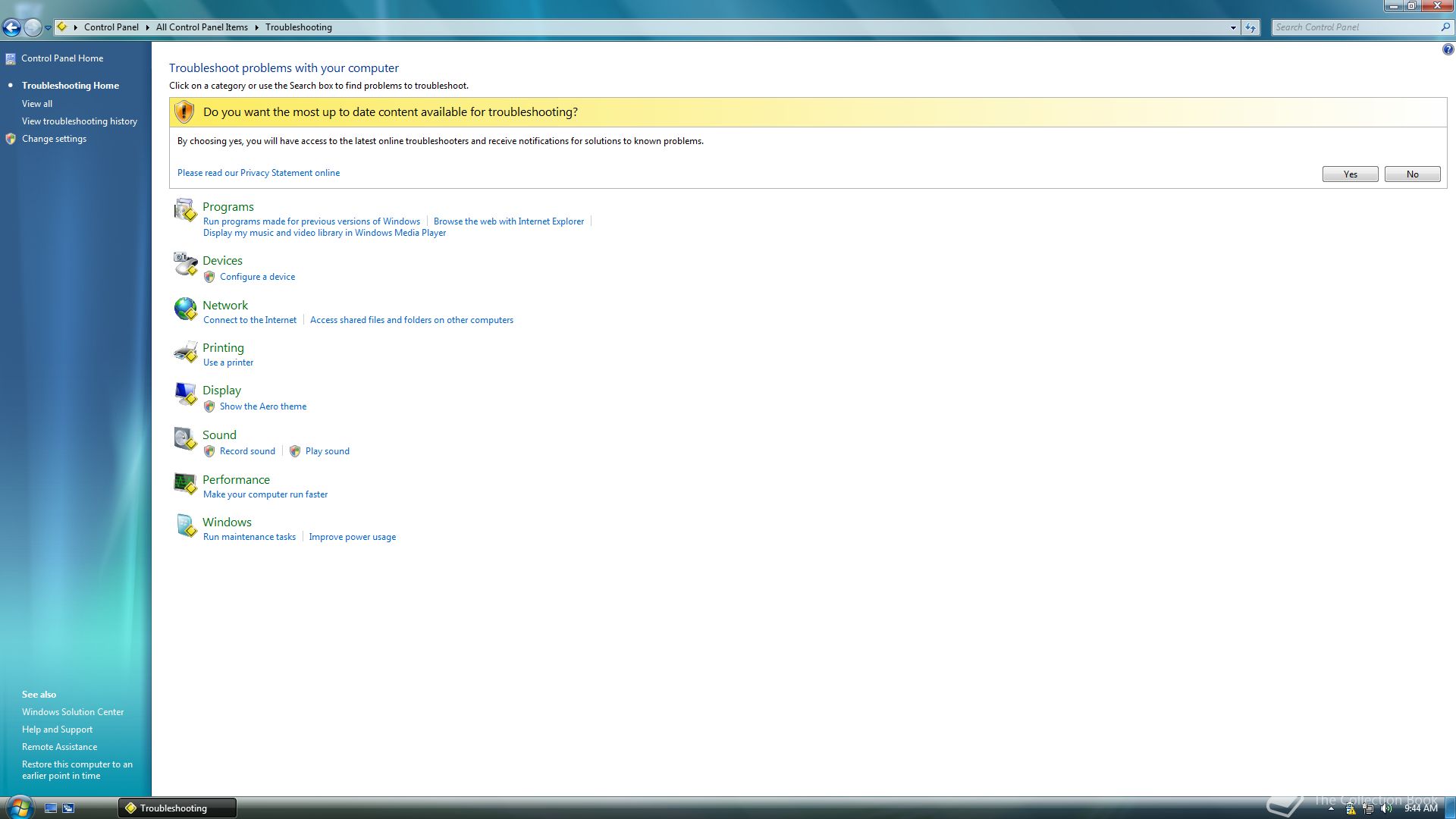Click the Sound category speaker icon

[185, 438]
